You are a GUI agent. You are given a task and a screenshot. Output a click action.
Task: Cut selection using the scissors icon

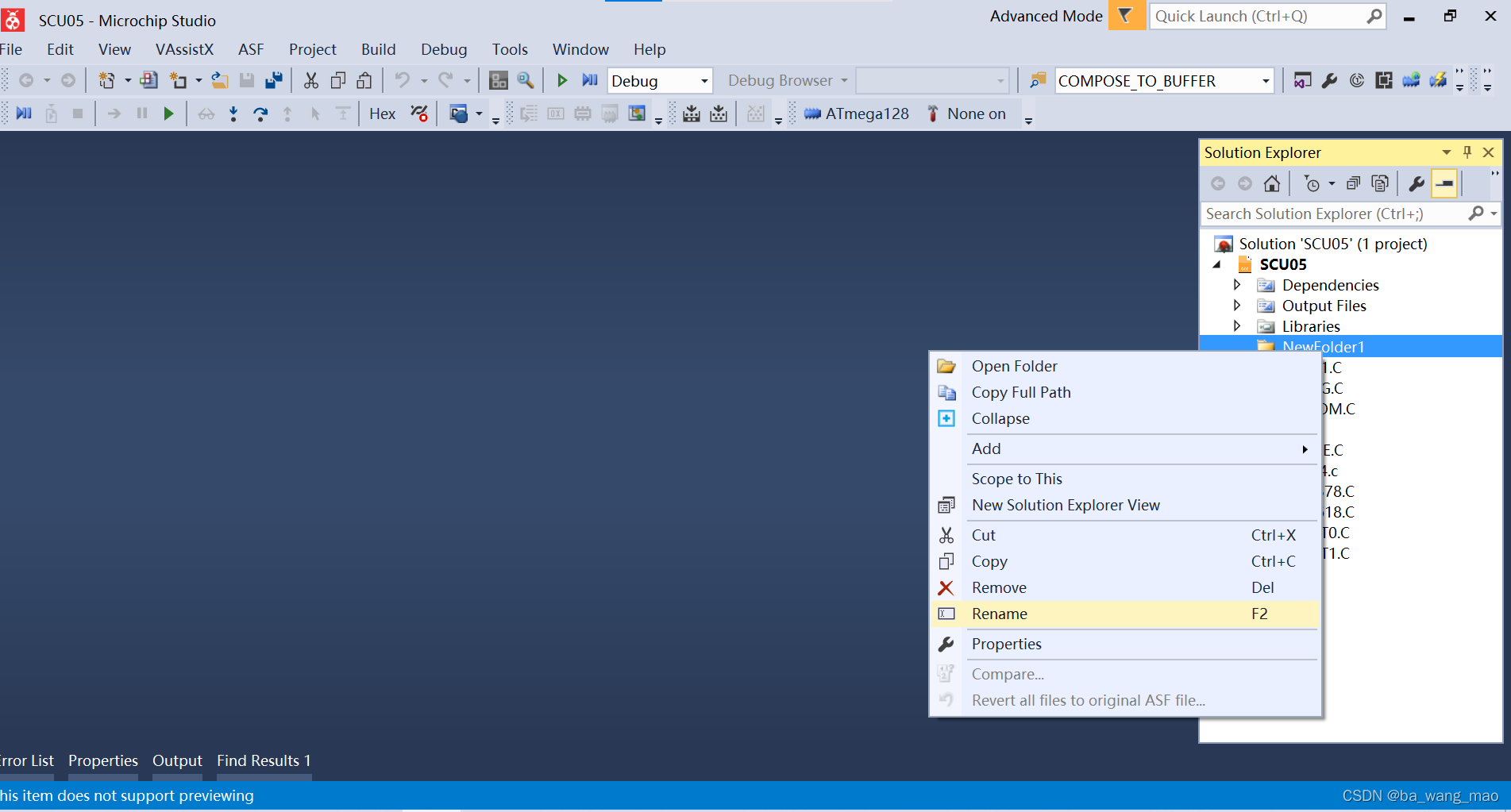click(x=310, y=80)
